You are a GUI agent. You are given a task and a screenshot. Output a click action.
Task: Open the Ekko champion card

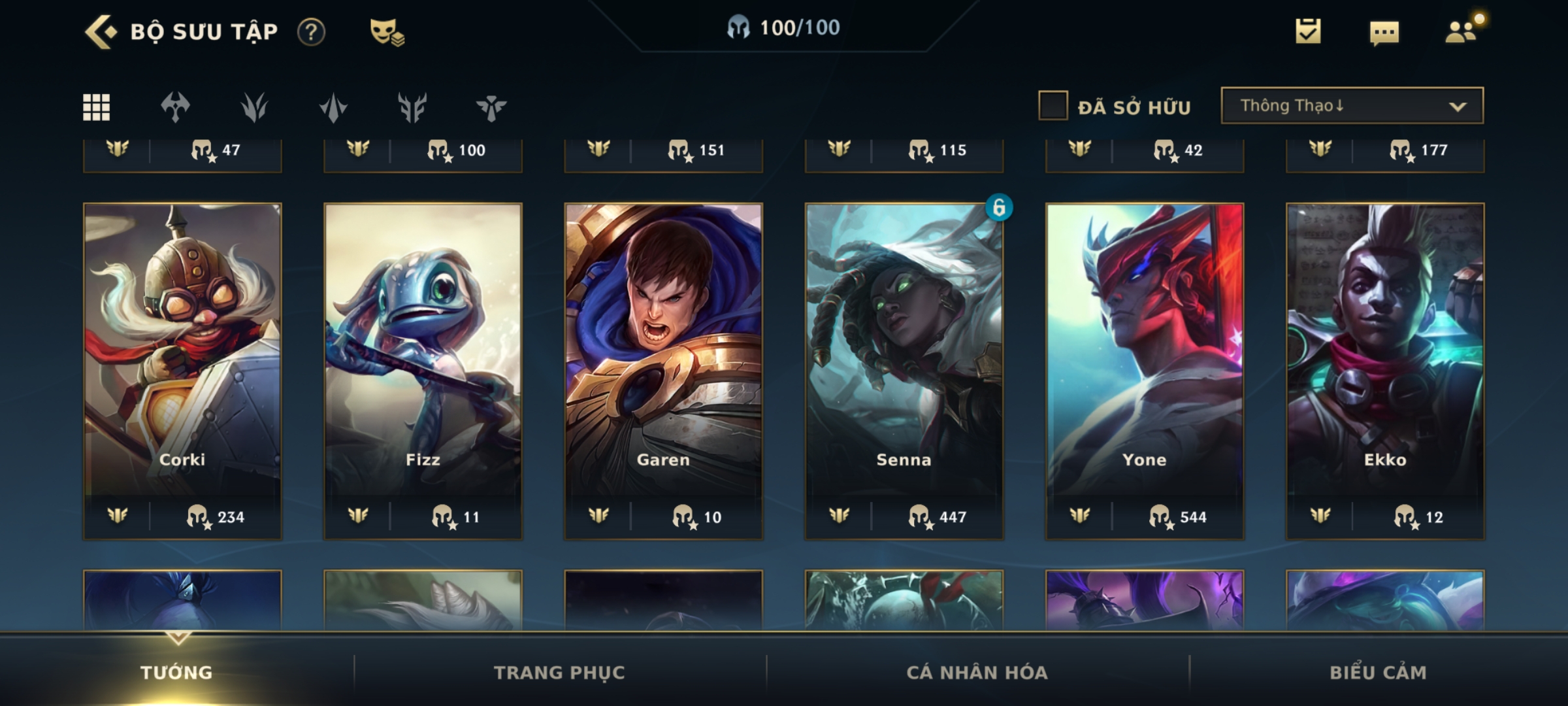(1385, 371)
